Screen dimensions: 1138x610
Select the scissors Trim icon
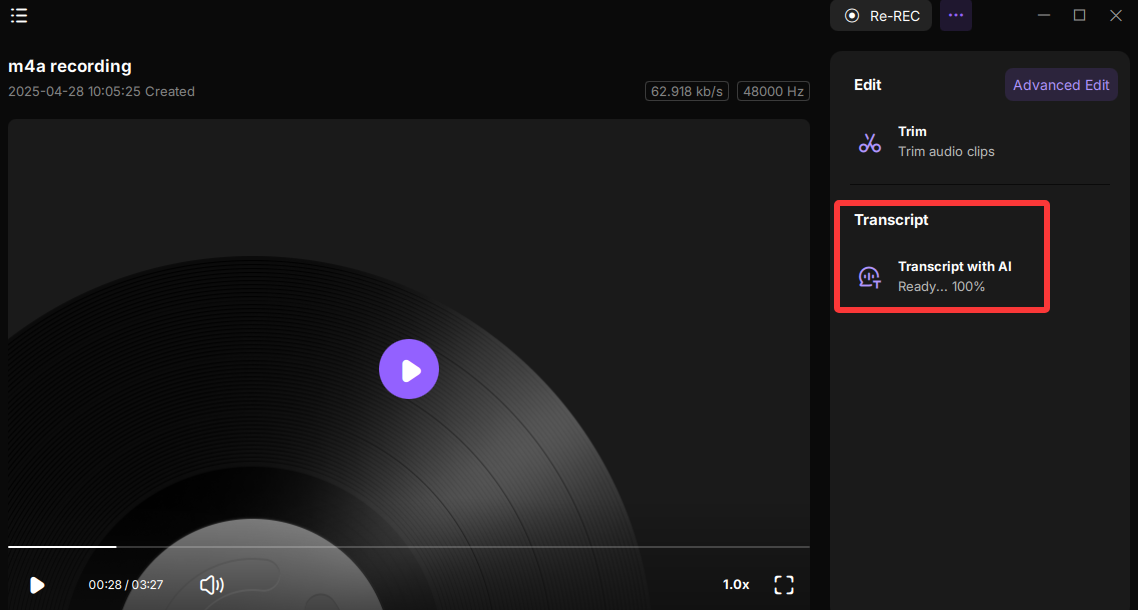coord(870,142)
